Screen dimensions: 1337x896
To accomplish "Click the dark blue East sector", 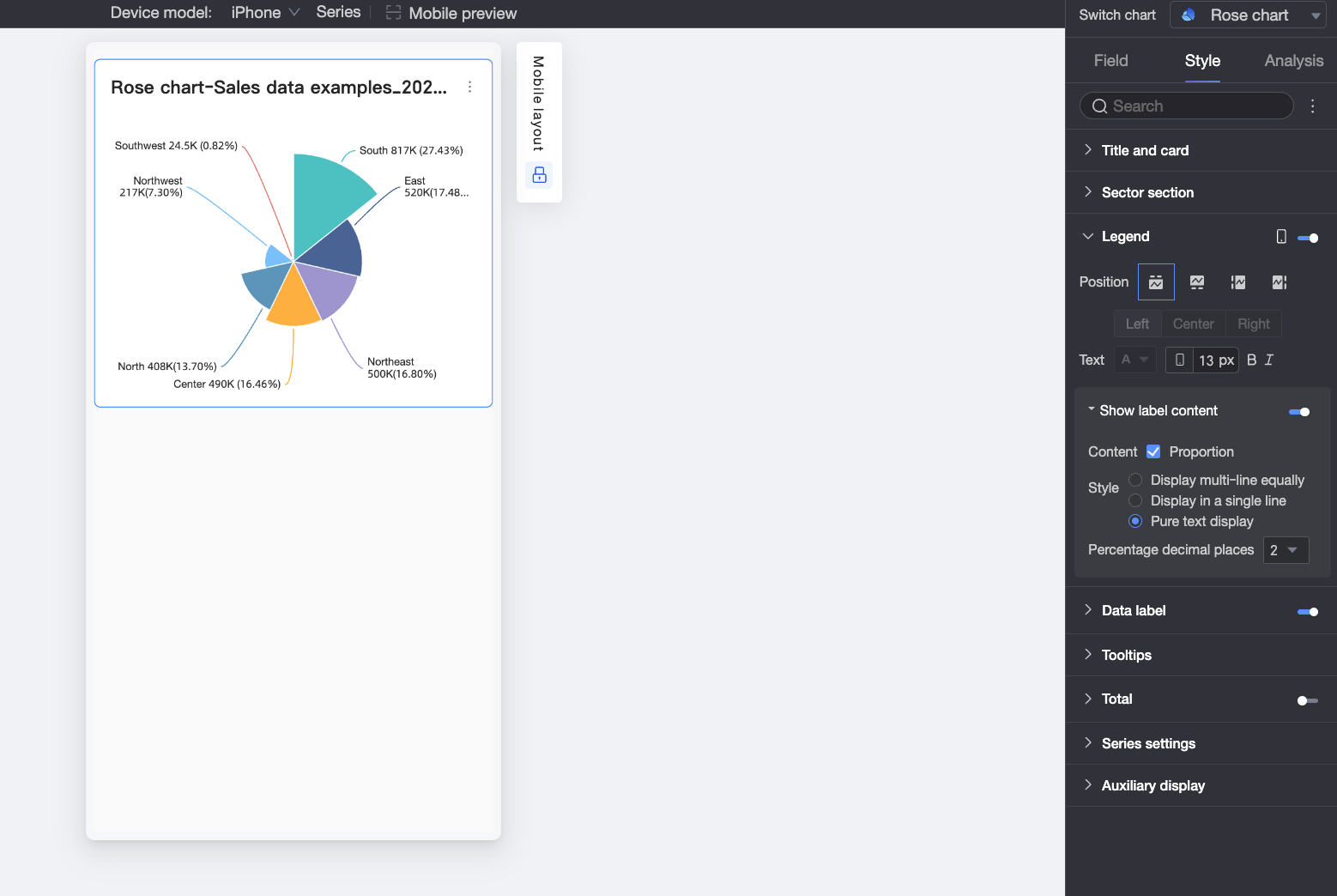I will [x=338, y=251].
